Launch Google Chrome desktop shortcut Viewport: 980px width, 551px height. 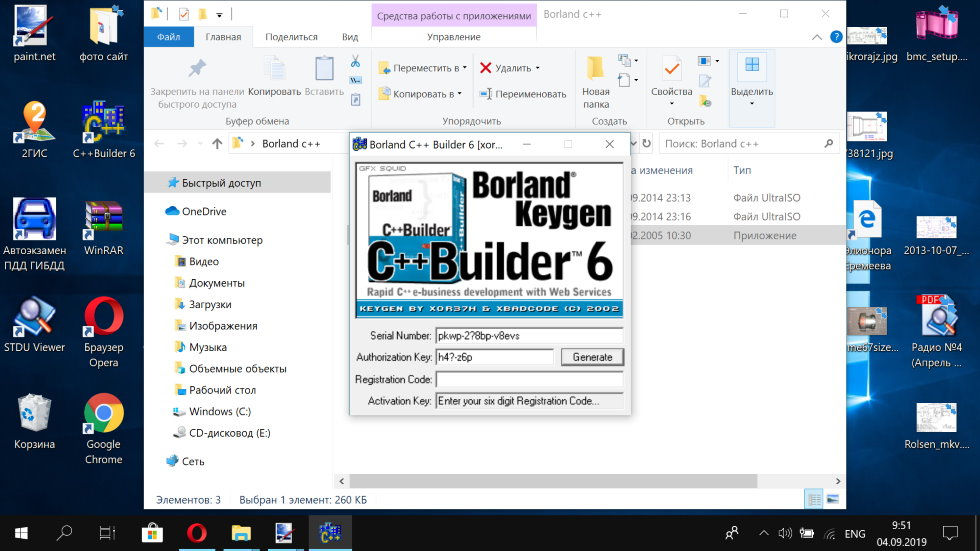click(x=104, y=429)
